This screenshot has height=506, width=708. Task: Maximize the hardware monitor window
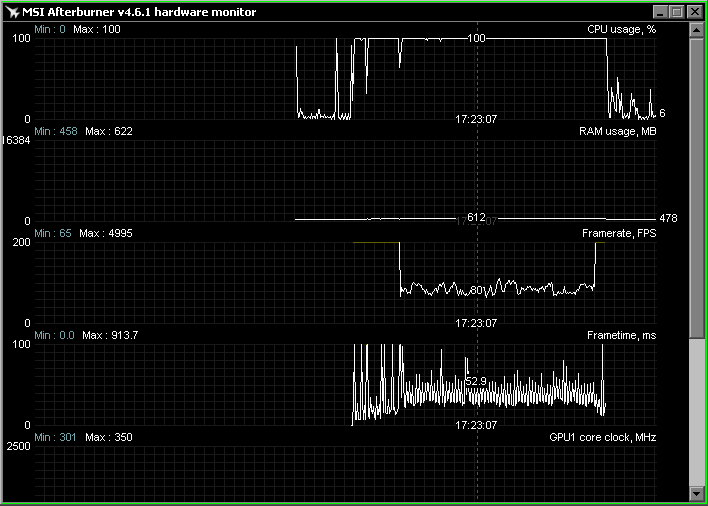coord(676,12)
